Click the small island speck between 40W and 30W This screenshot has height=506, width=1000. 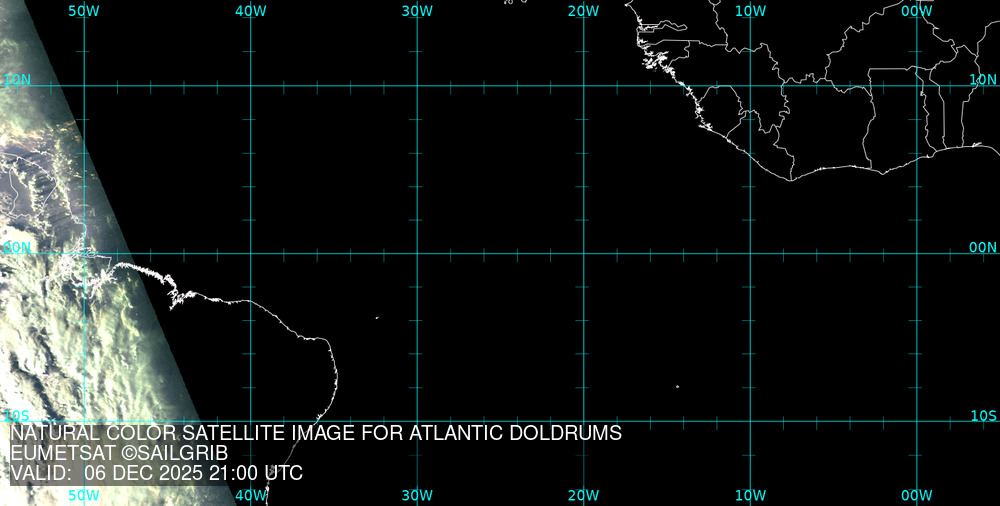(377, 318)
